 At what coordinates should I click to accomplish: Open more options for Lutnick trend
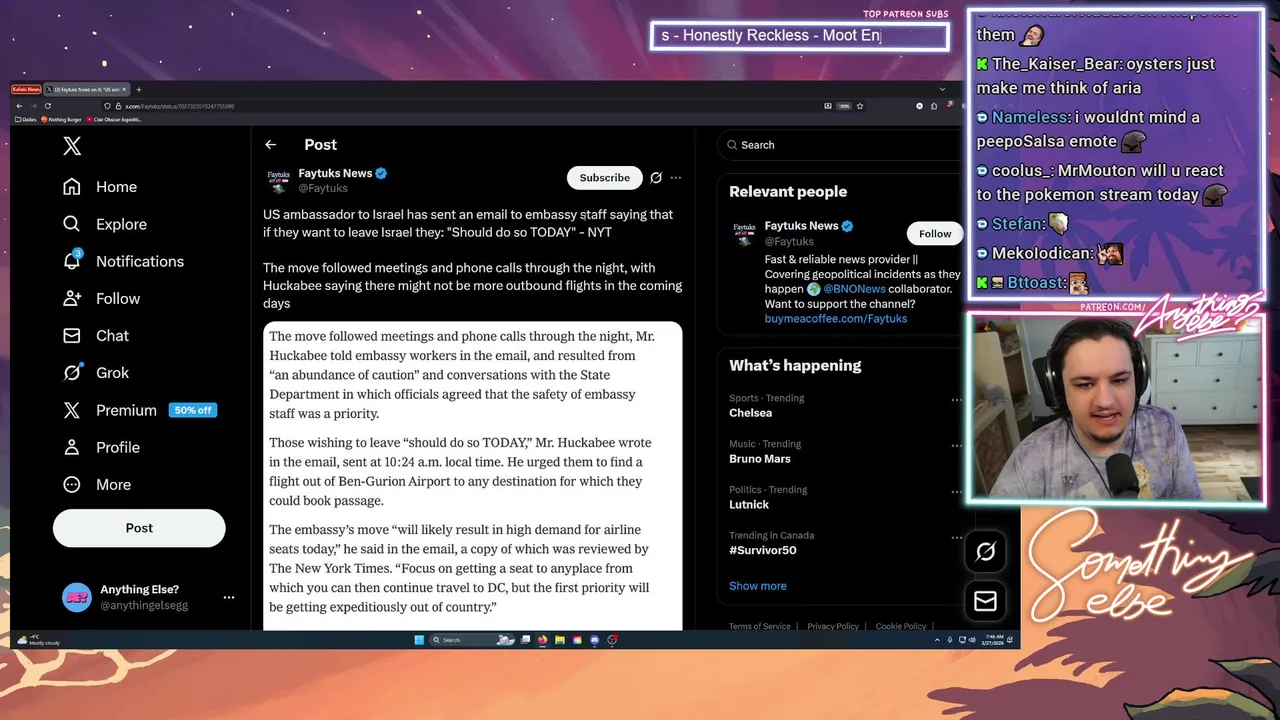pos(956,492)
